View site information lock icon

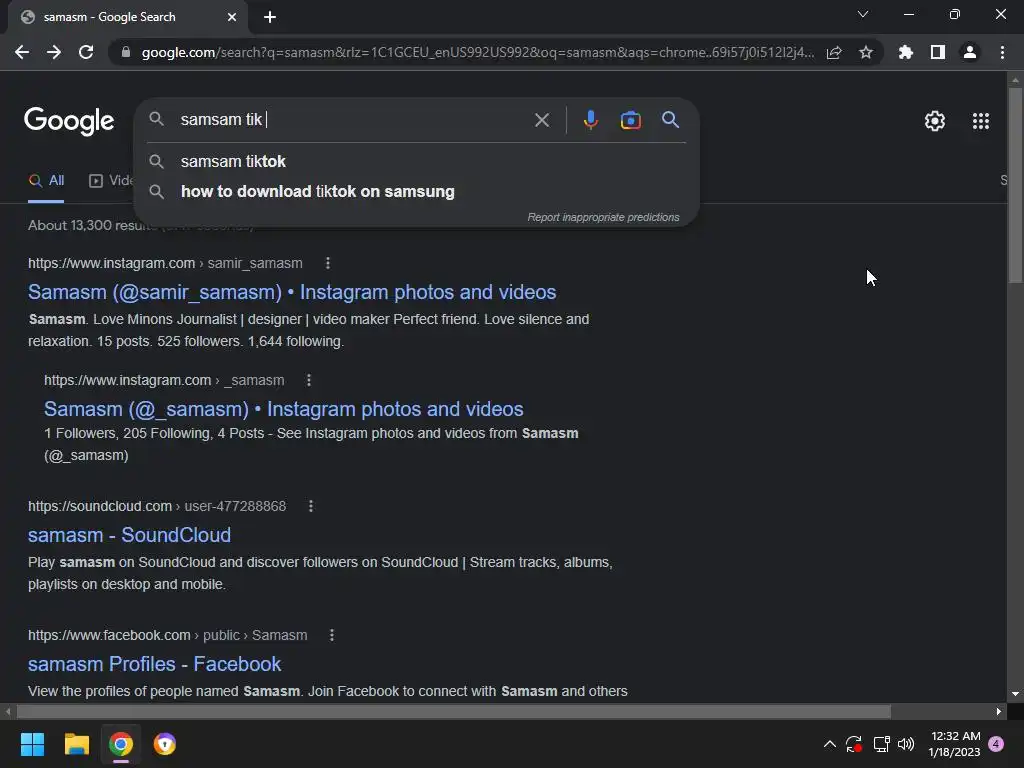pos(126,52)
